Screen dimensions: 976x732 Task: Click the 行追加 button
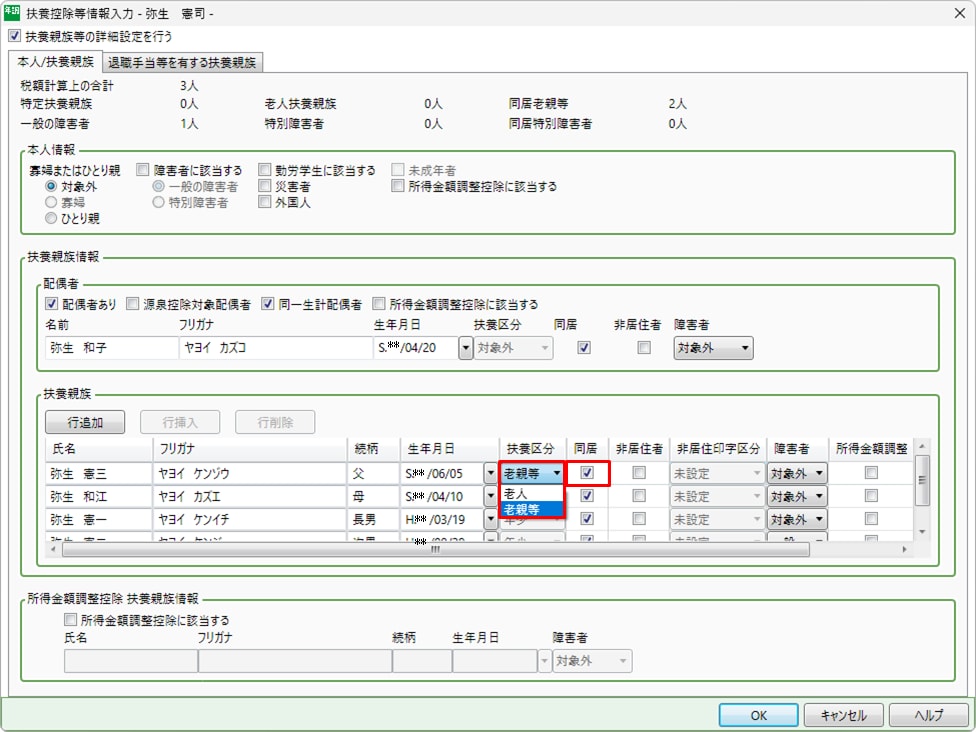[x=85, y=422]
